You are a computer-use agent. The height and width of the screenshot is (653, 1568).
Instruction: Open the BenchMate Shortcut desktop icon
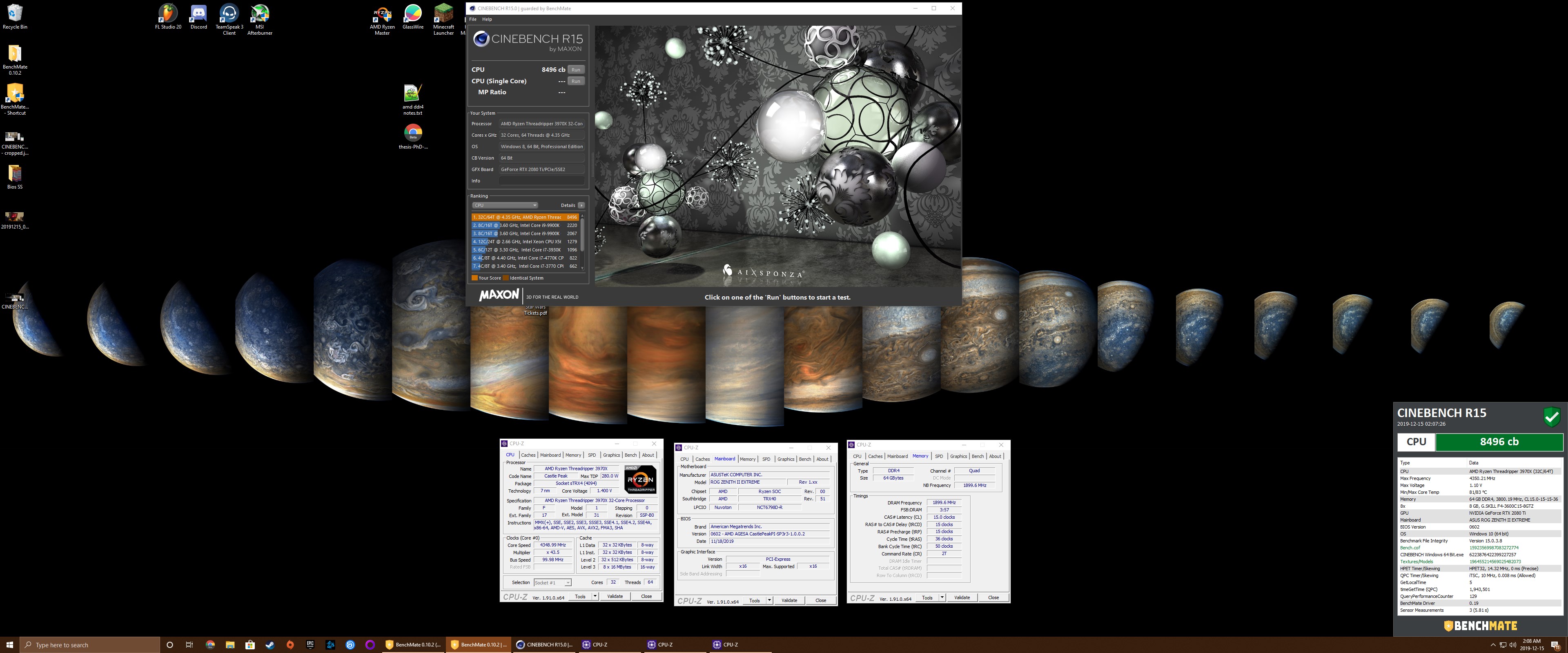pos(15,99)
